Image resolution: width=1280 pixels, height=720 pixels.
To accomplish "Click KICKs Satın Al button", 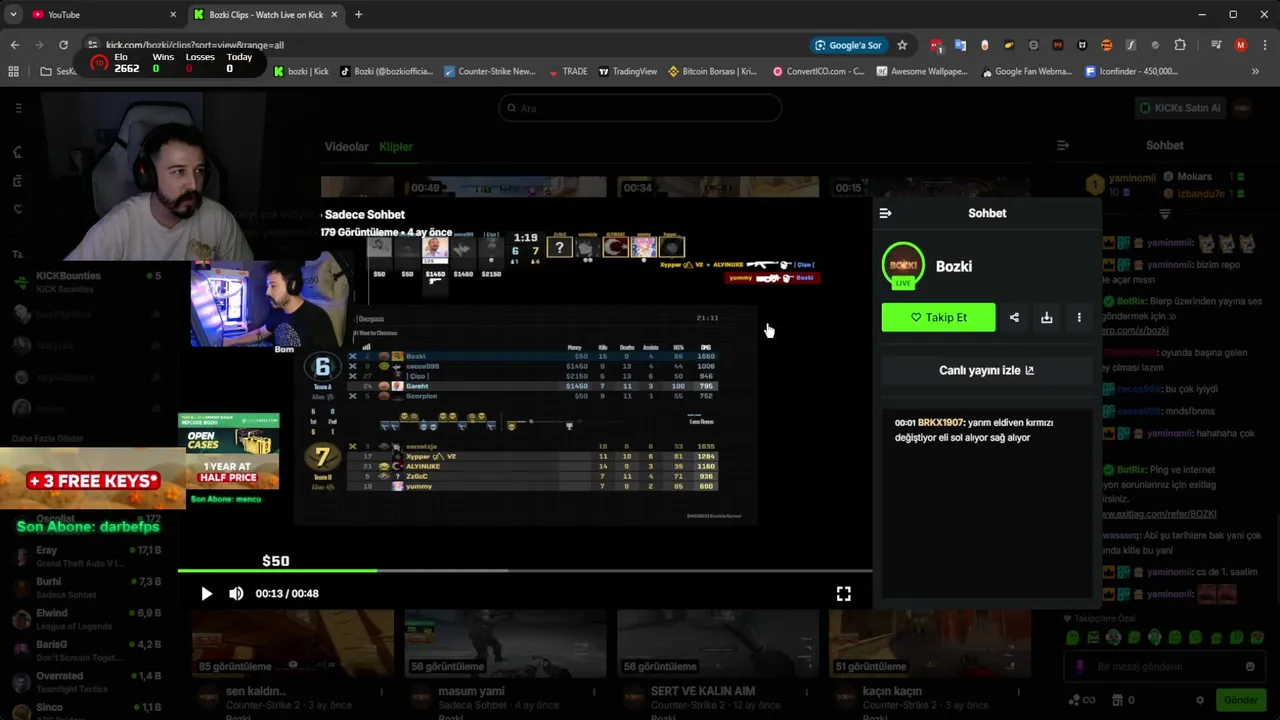I will (1180, 108).
